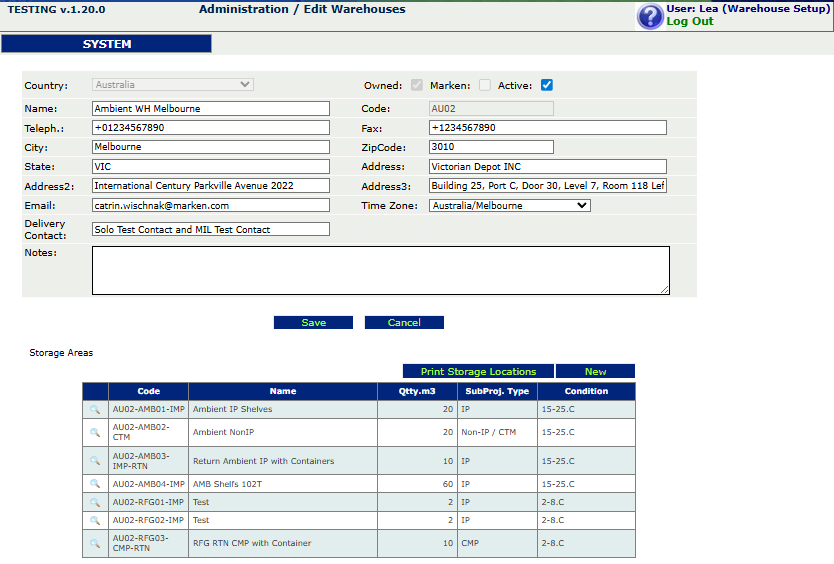Viewport: 834px width, 564px height.
Task: Click the Owned checkbox
Action: (x=417, y=85)
